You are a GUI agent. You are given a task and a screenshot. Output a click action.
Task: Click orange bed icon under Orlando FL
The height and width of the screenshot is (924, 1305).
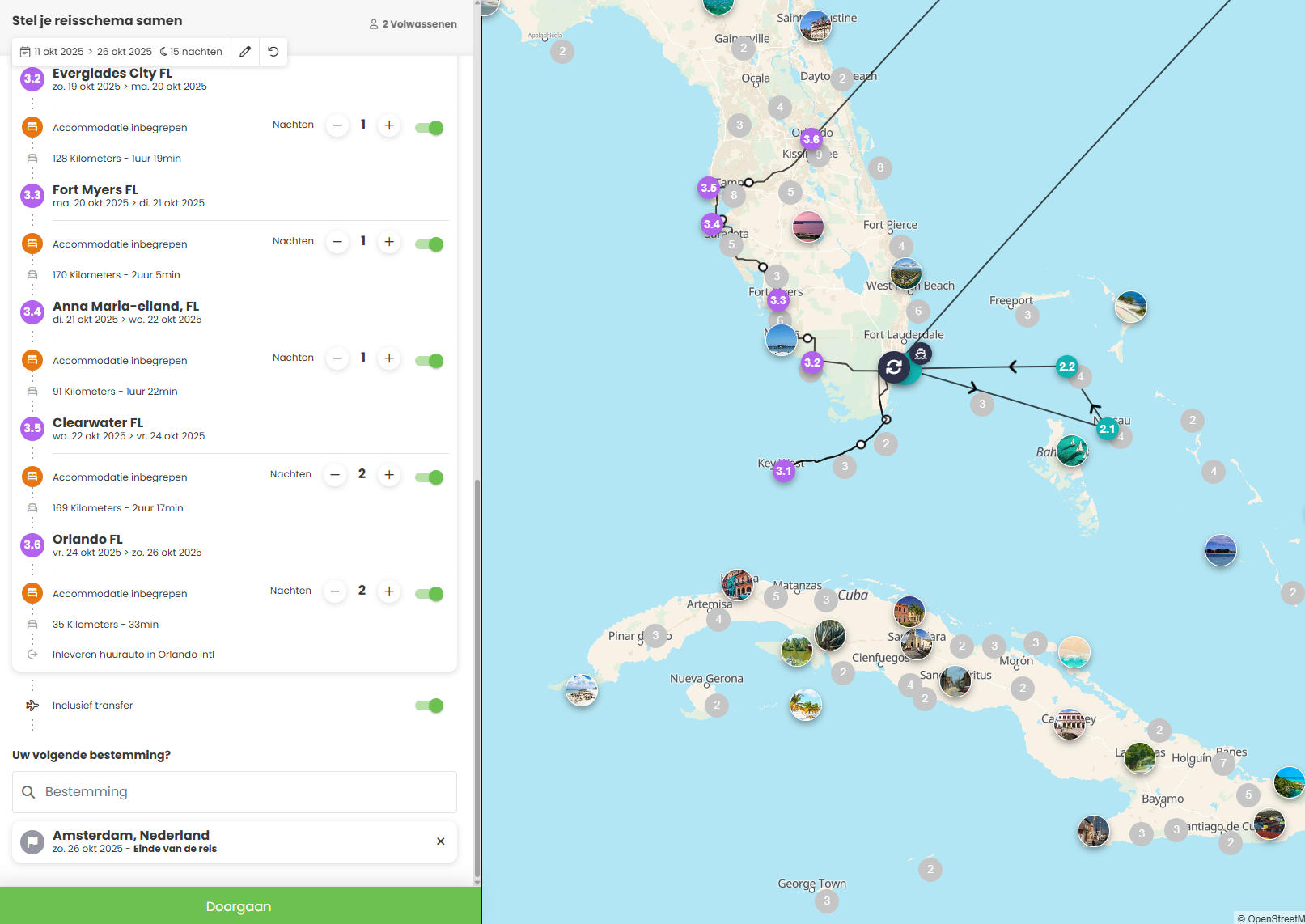point(32,593)
